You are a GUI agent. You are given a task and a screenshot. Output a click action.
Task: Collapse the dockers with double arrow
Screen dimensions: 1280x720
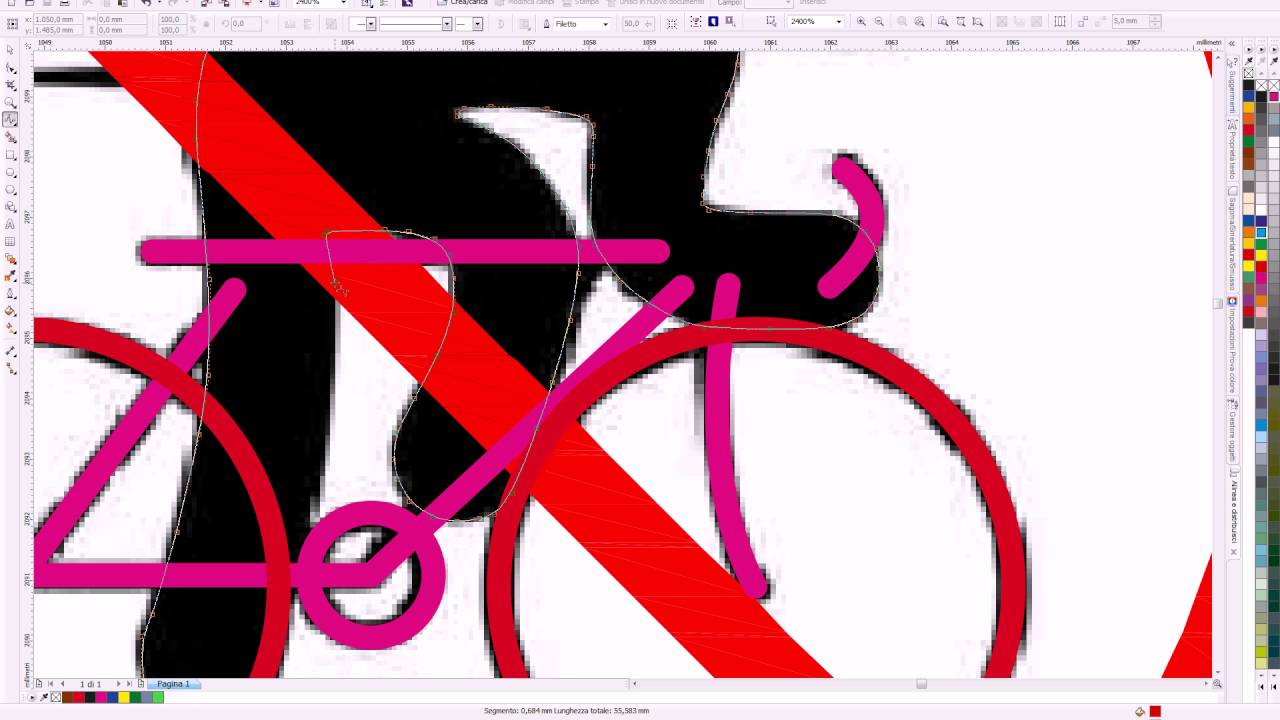1232,43
